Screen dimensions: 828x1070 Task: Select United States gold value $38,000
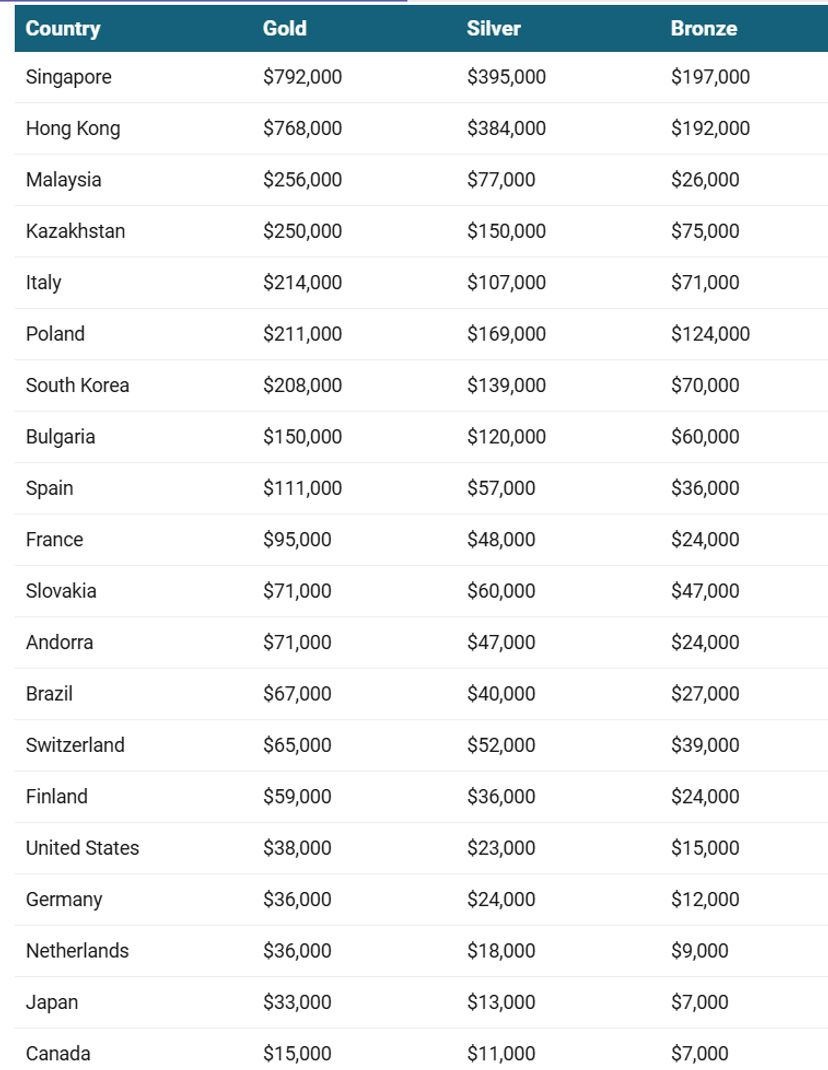[x=297, y=848]
